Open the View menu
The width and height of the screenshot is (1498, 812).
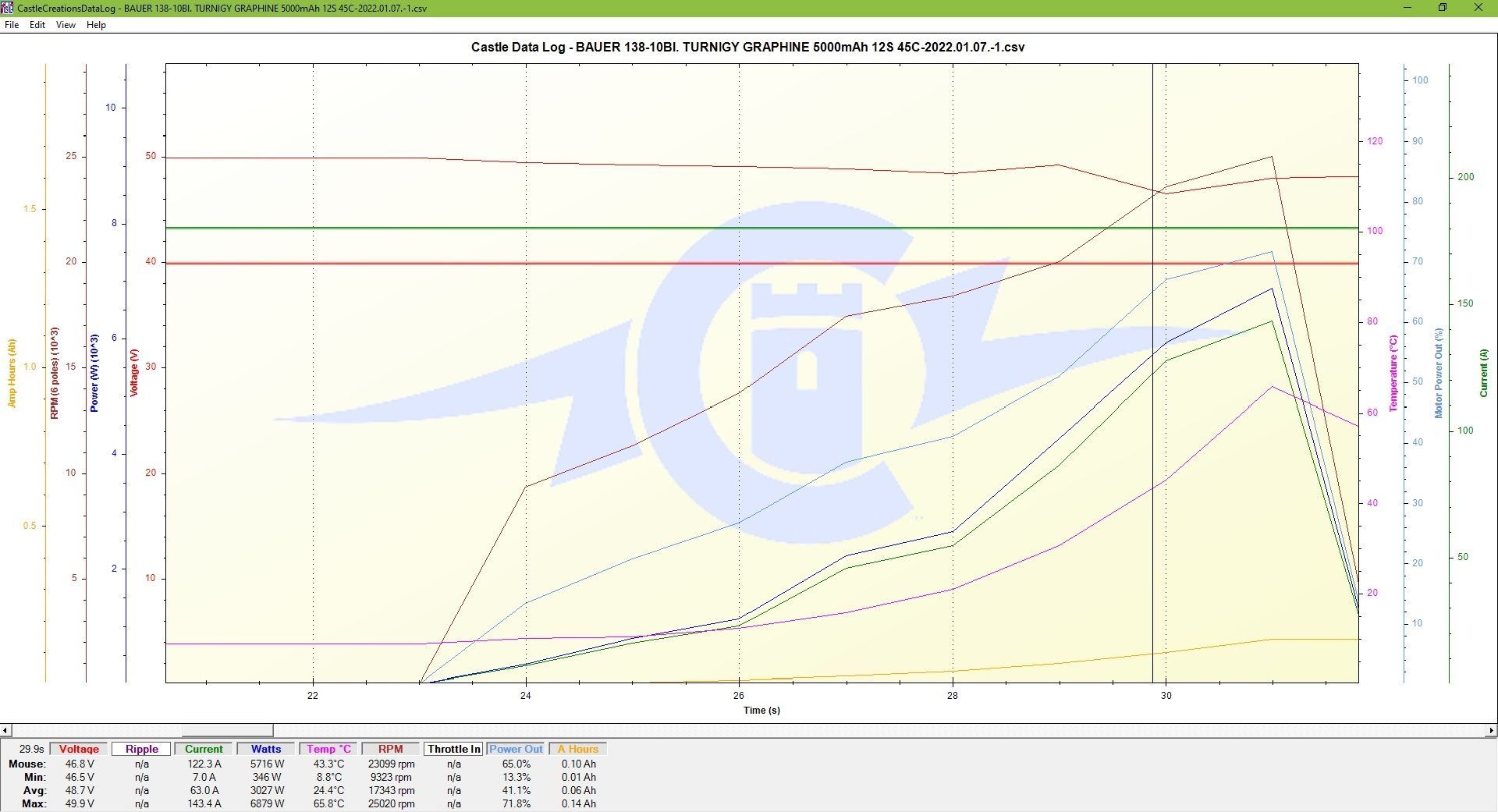(x=66, y=25)
